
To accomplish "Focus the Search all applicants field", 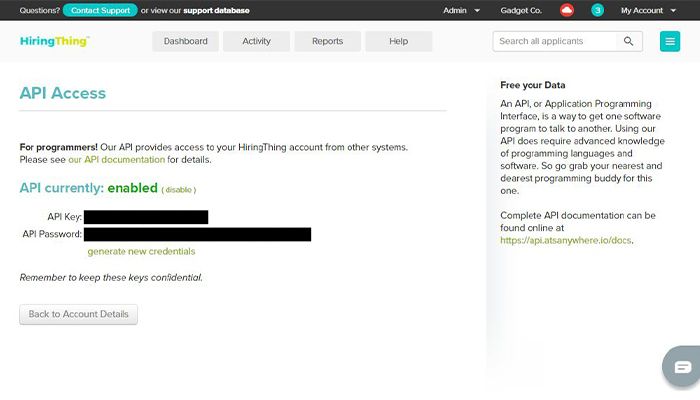I will (555, 41).
